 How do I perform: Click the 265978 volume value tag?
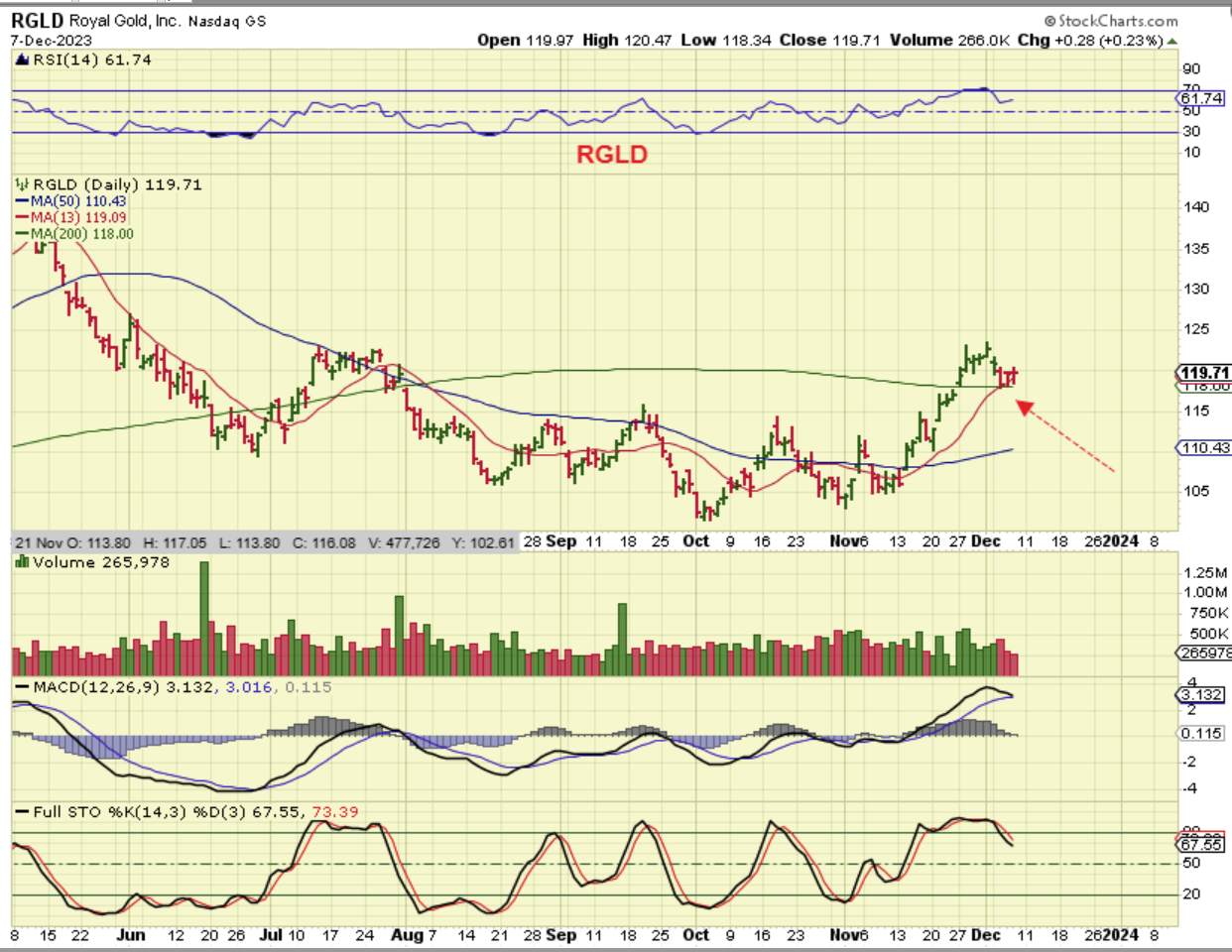[x=1205, y=654]
